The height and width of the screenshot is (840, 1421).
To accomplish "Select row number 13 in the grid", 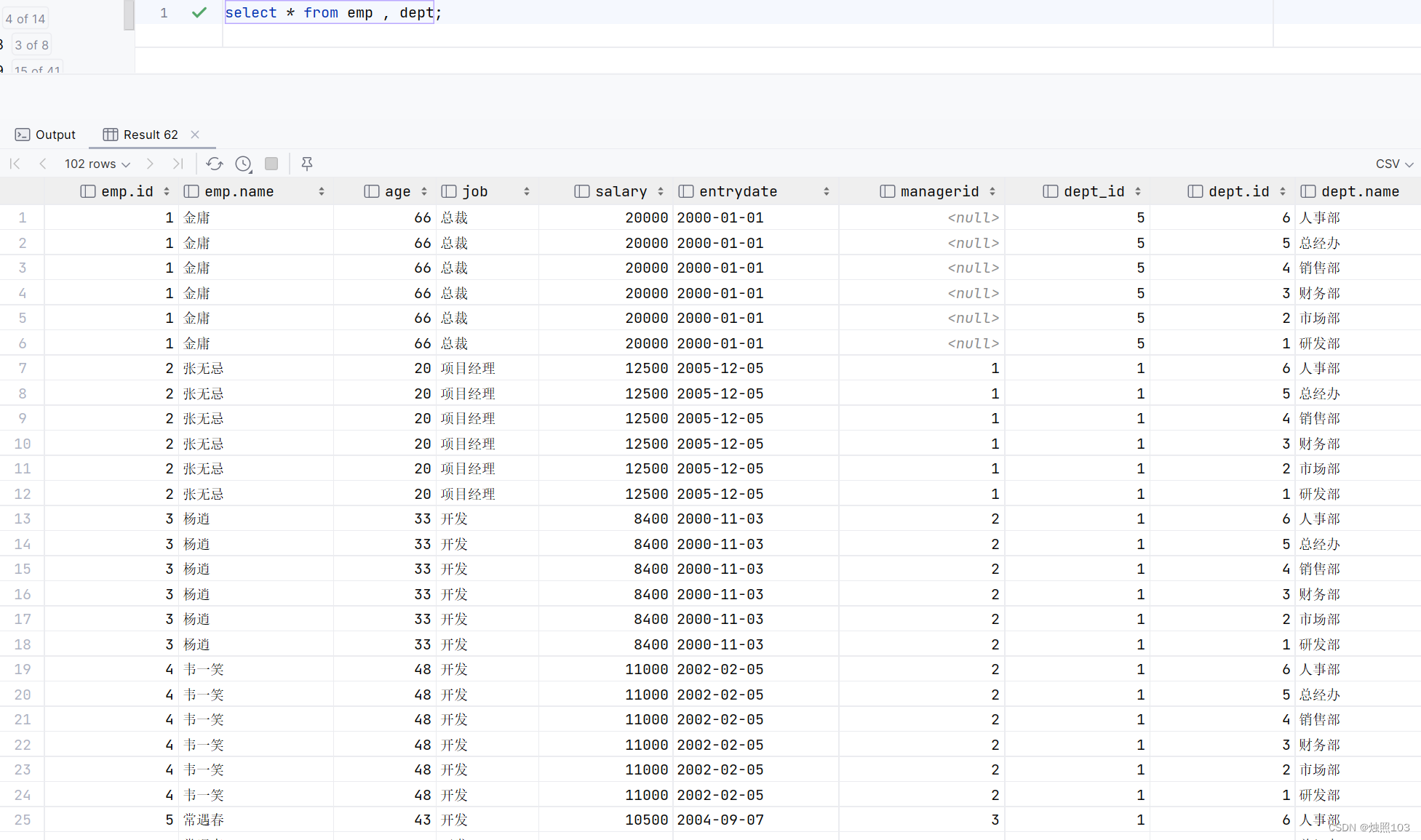I will pos(23,519).
